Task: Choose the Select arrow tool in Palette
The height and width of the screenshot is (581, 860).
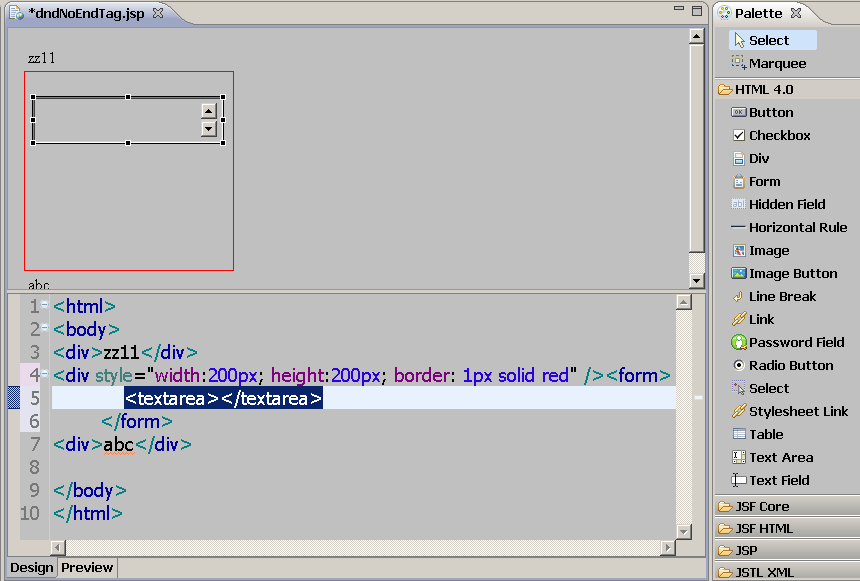Action: [772, 40]
